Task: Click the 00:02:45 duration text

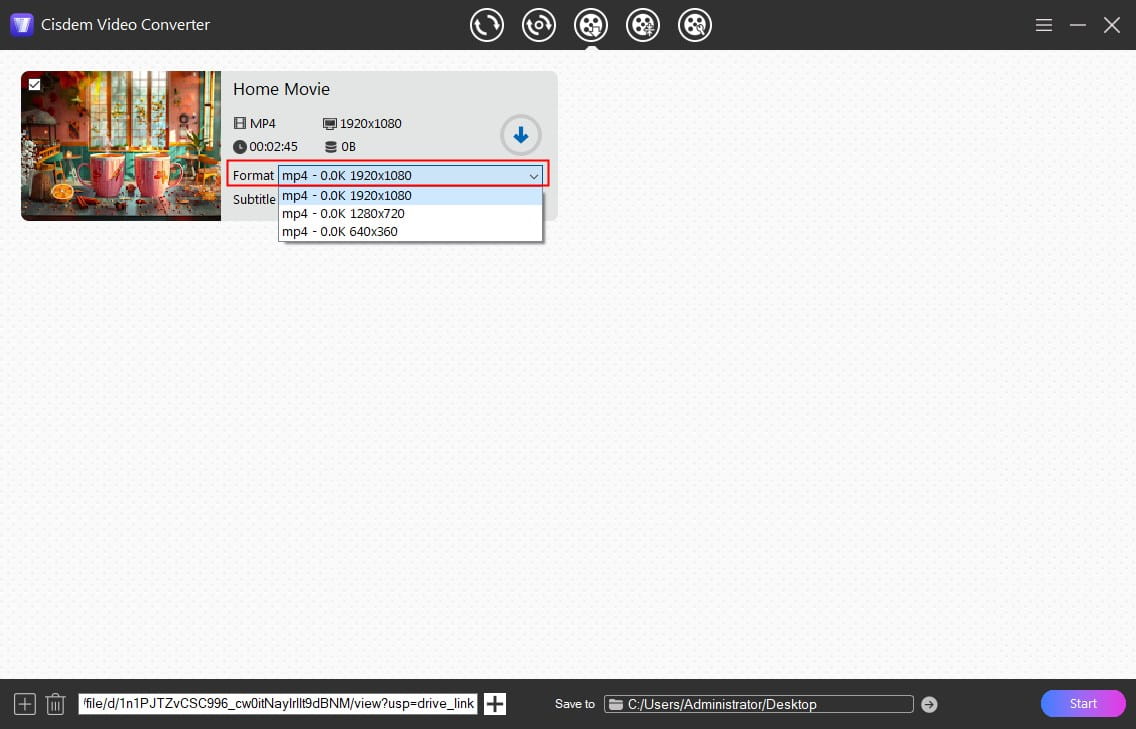Action: (x=273, y=147)
